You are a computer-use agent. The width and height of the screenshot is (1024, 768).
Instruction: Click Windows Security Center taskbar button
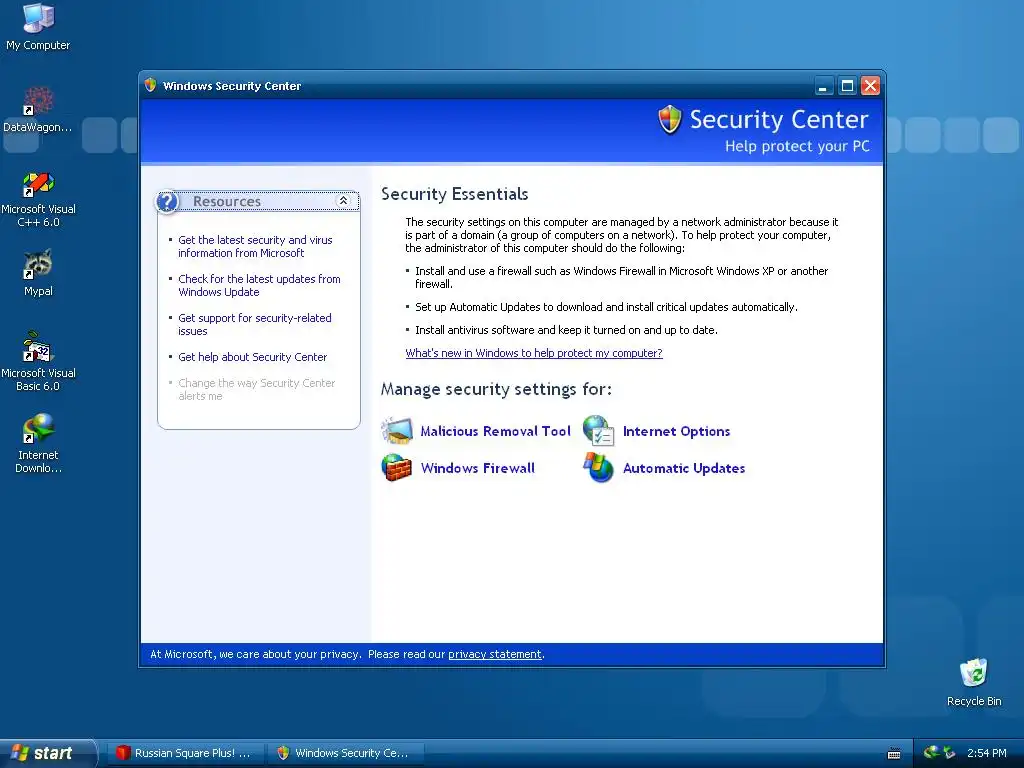(346, 753)
